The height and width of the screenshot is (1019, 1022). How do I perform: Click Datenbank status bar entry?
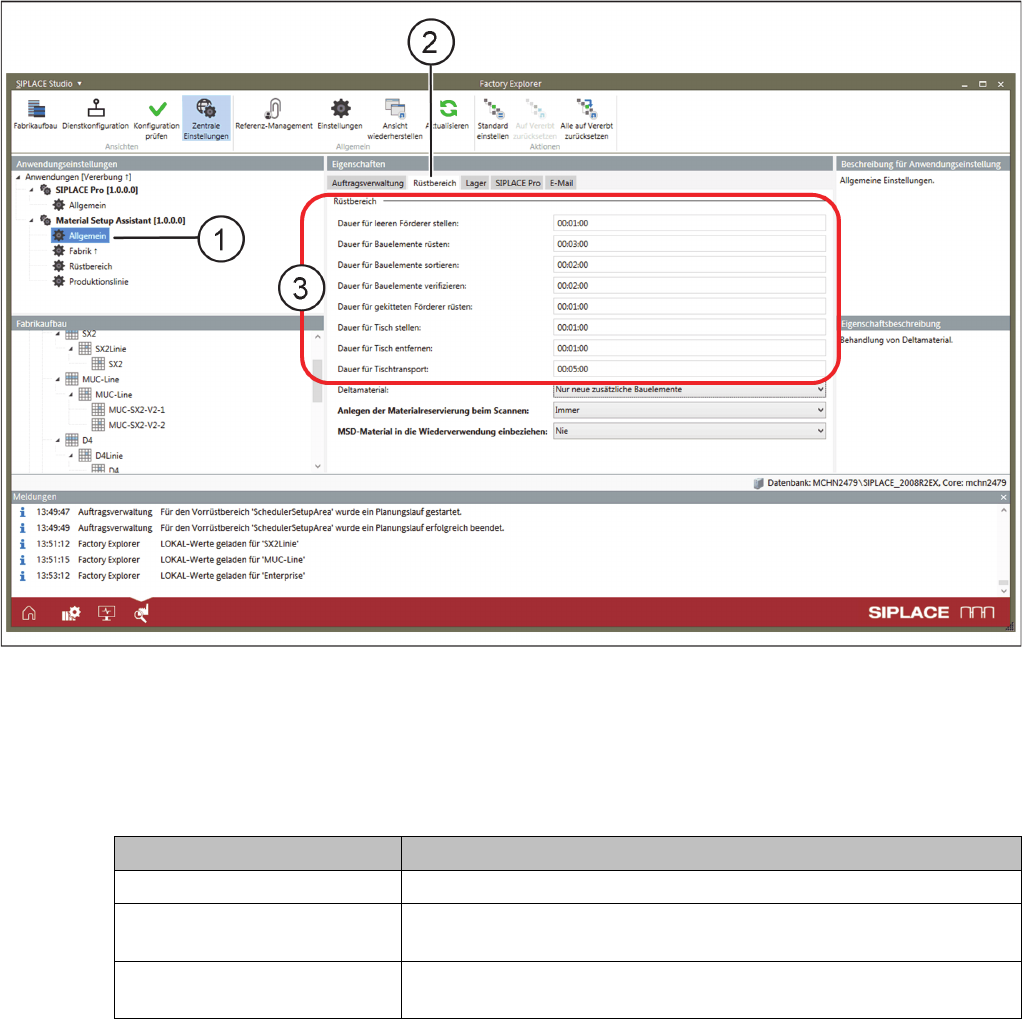(880, 483)
